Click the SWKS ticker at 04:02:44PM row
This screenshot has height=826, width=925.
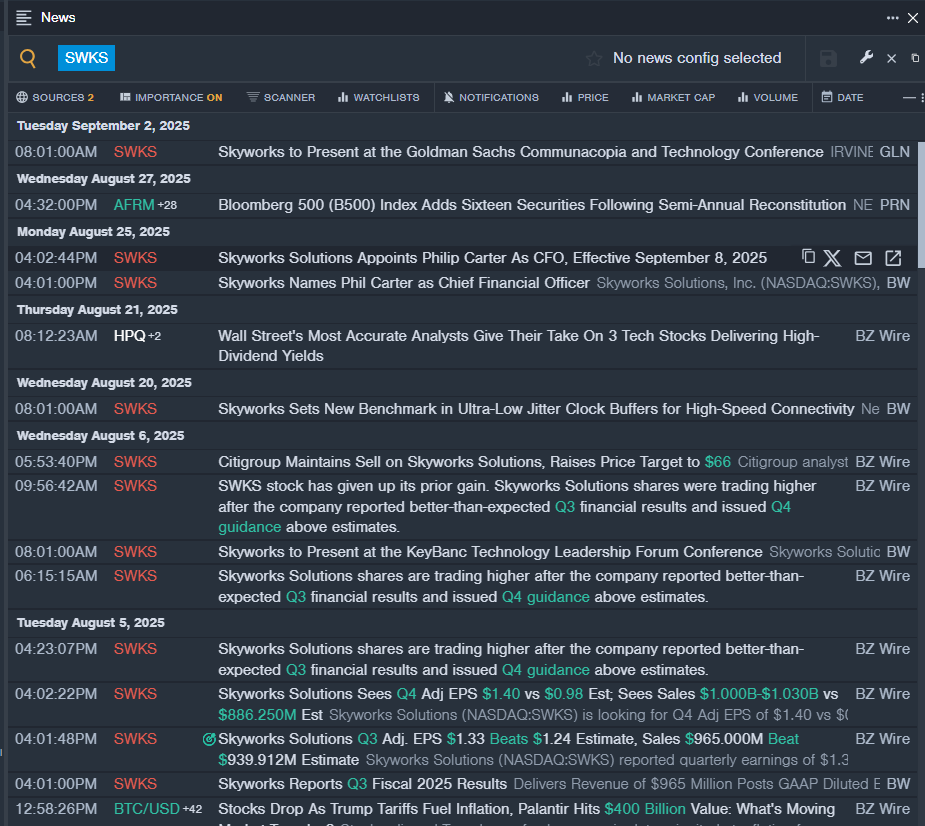click(135, 258)
